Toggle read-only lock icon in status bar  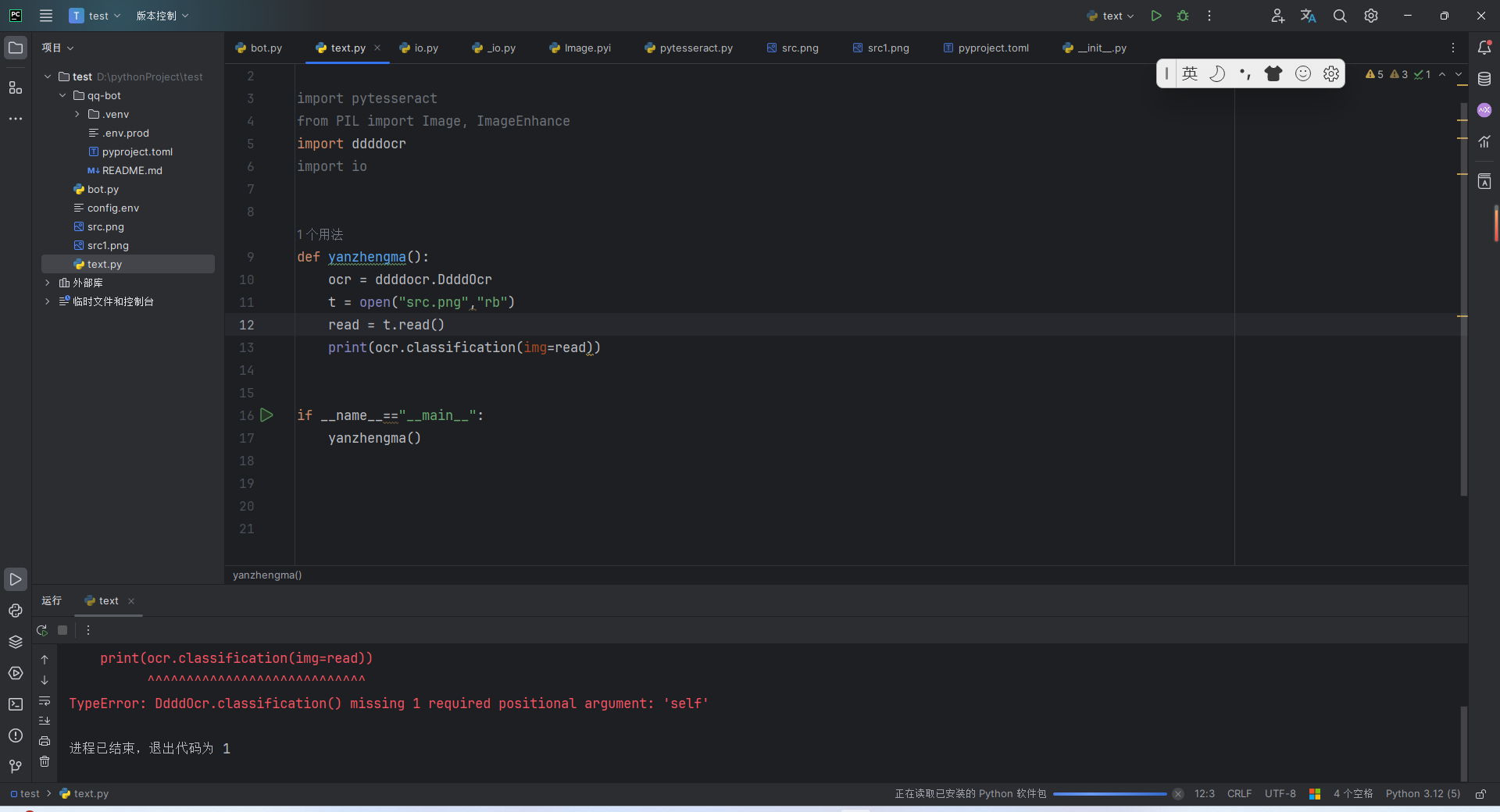click(1480, 794)
